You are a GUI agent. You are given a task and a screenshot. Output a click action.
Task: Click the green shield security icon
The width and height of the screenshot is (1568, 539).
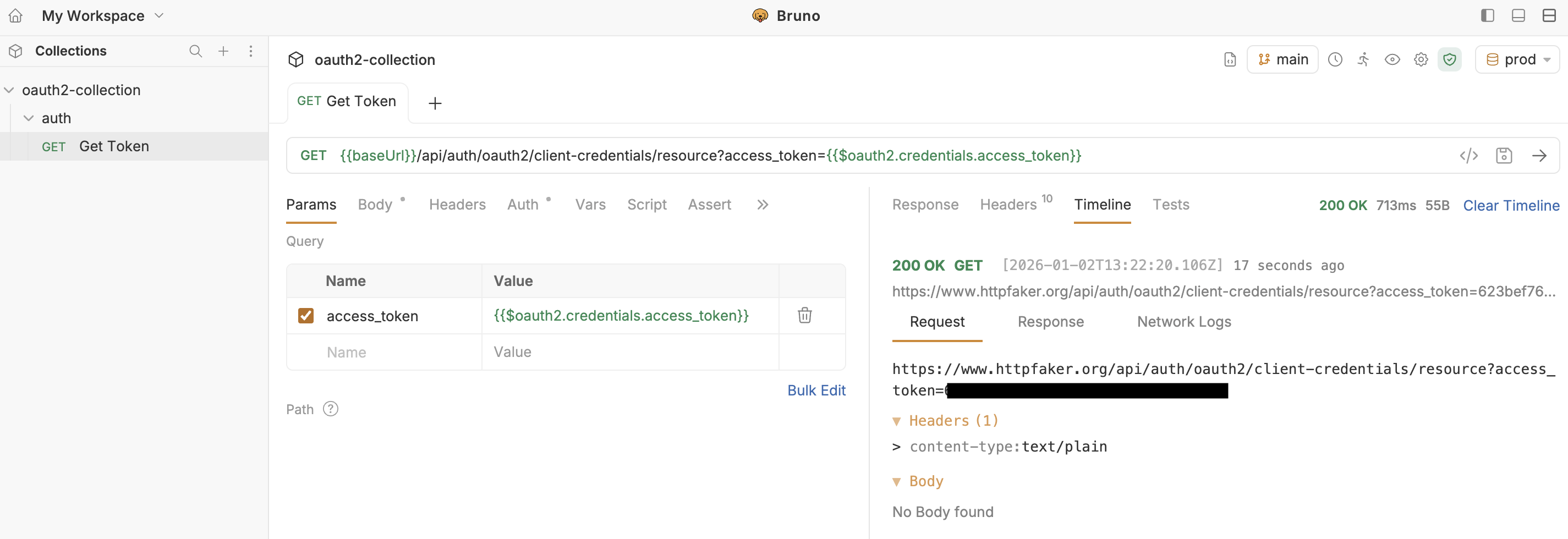(1450, 59)
